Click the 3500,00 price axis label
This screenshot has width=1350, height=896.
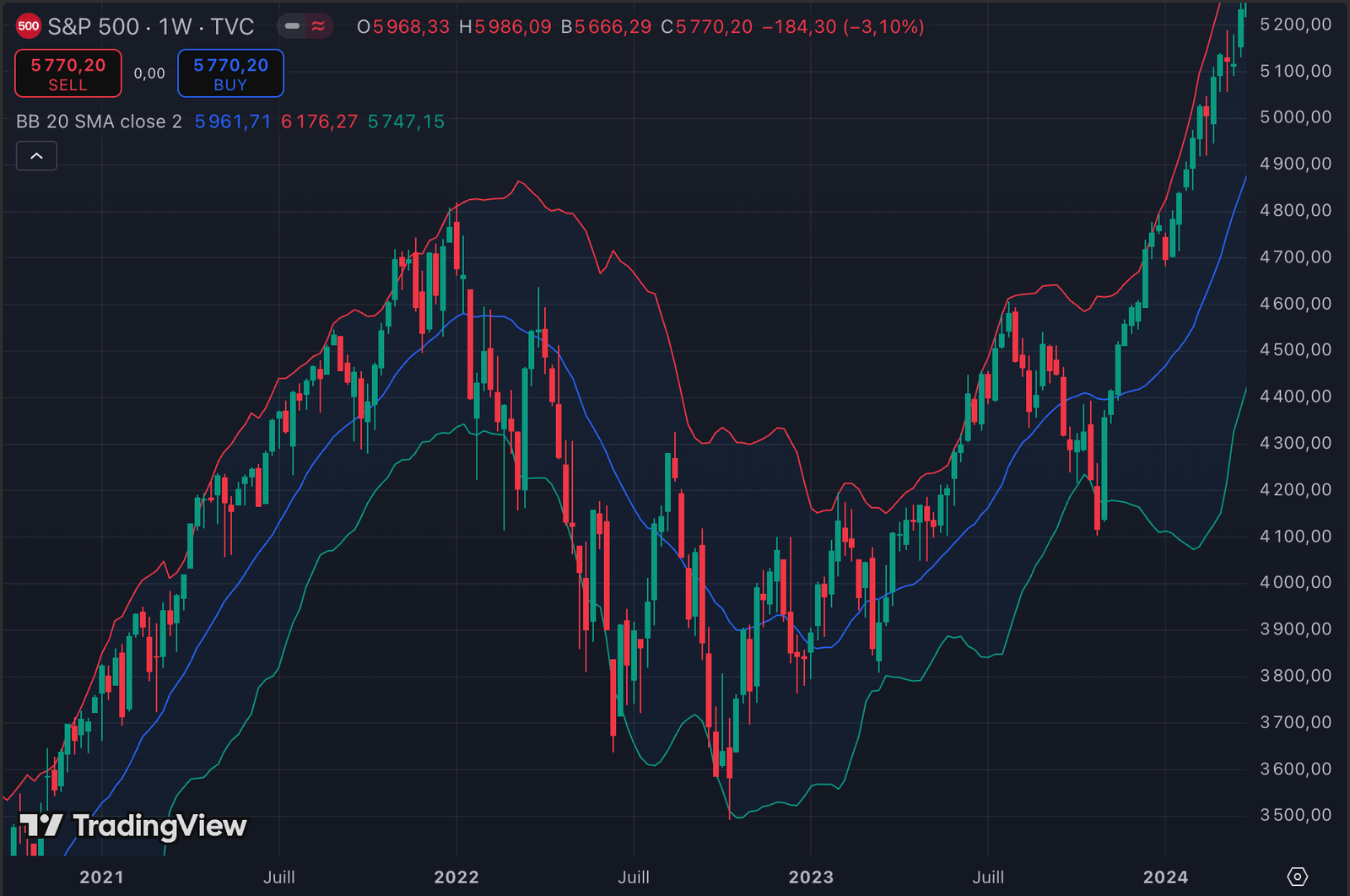1296,815
